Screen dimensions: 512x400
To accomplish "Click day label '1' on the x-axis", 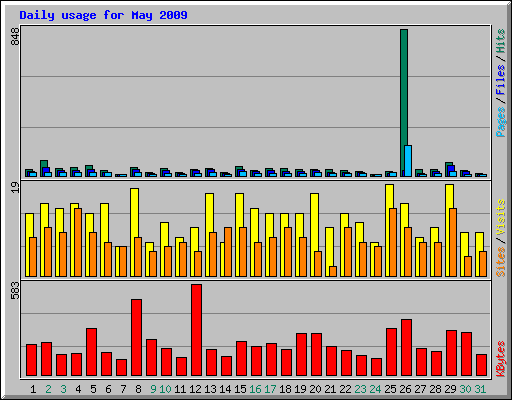I will [x=33, y=389].
